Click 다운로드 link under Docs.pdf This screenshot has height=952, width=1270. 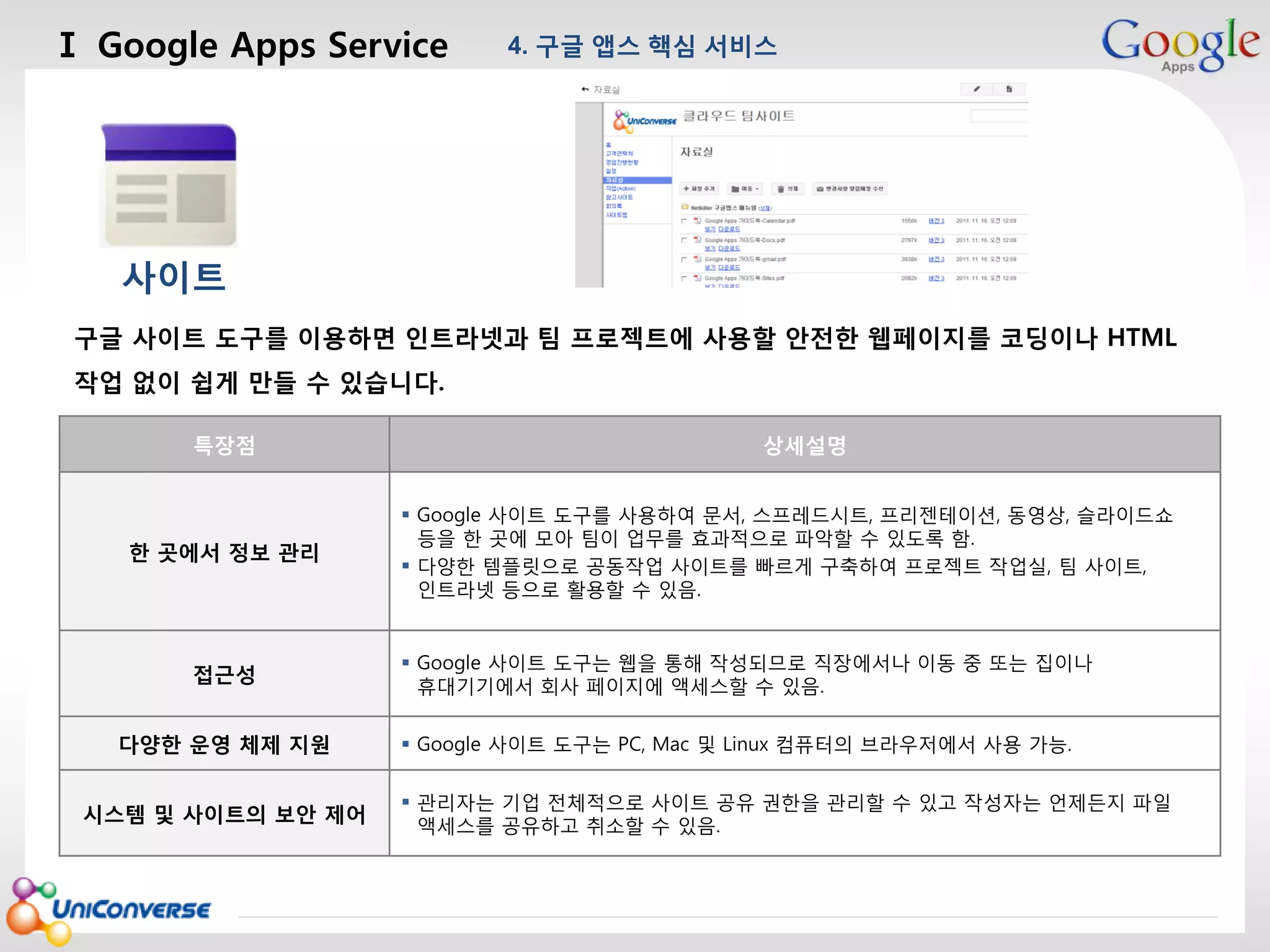click(729, 249)
